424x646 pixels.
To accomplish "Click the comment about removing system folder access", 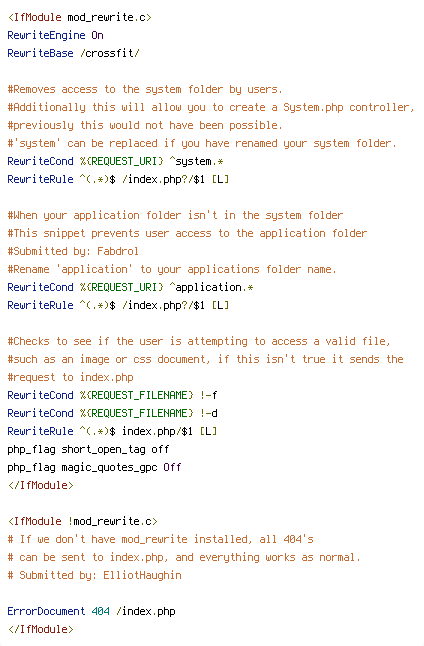I will pyautogui.click(x=145, y=89).
